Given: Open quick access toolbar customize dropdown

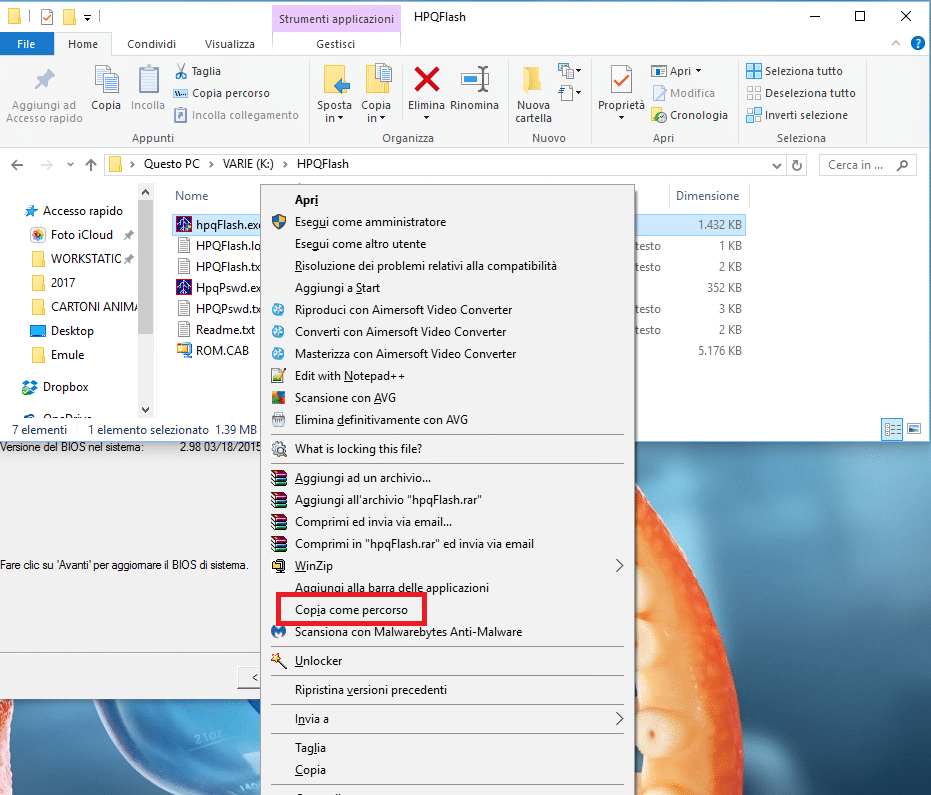Looking at the screenshot, I should pyautogui.click(x=87, y=18).
